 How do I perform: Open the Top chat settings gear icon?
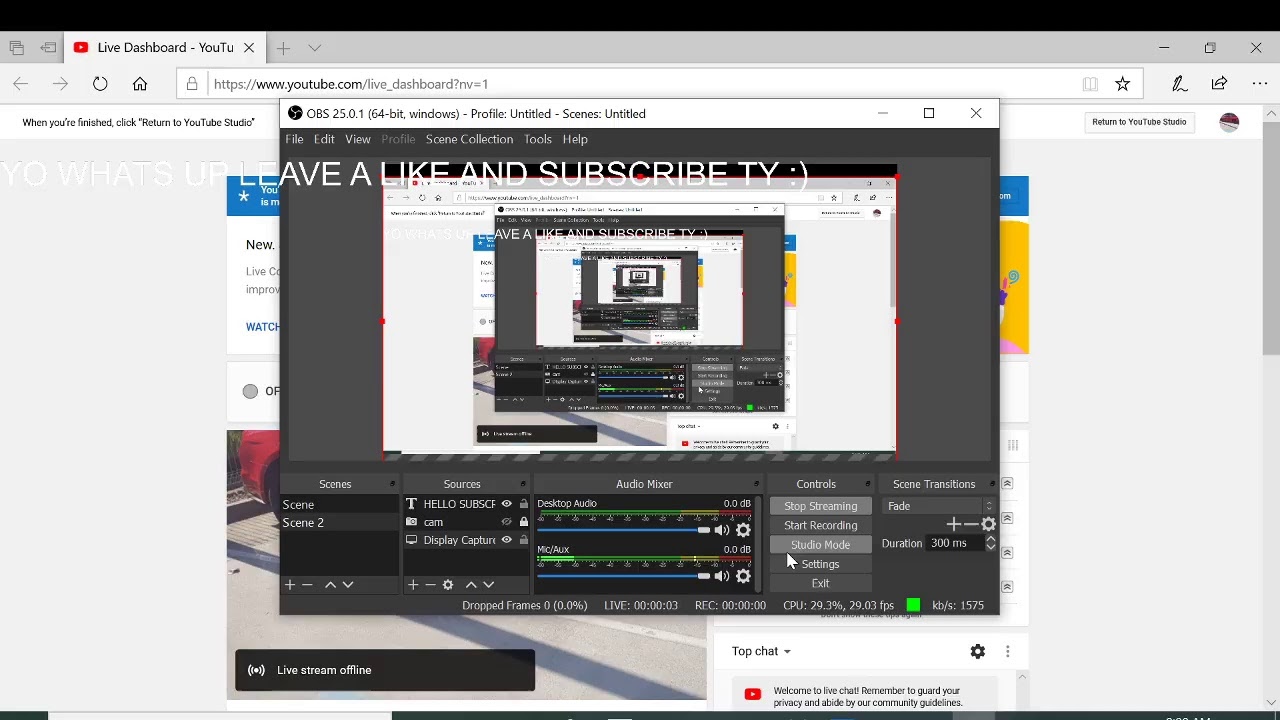coord(978,651)
